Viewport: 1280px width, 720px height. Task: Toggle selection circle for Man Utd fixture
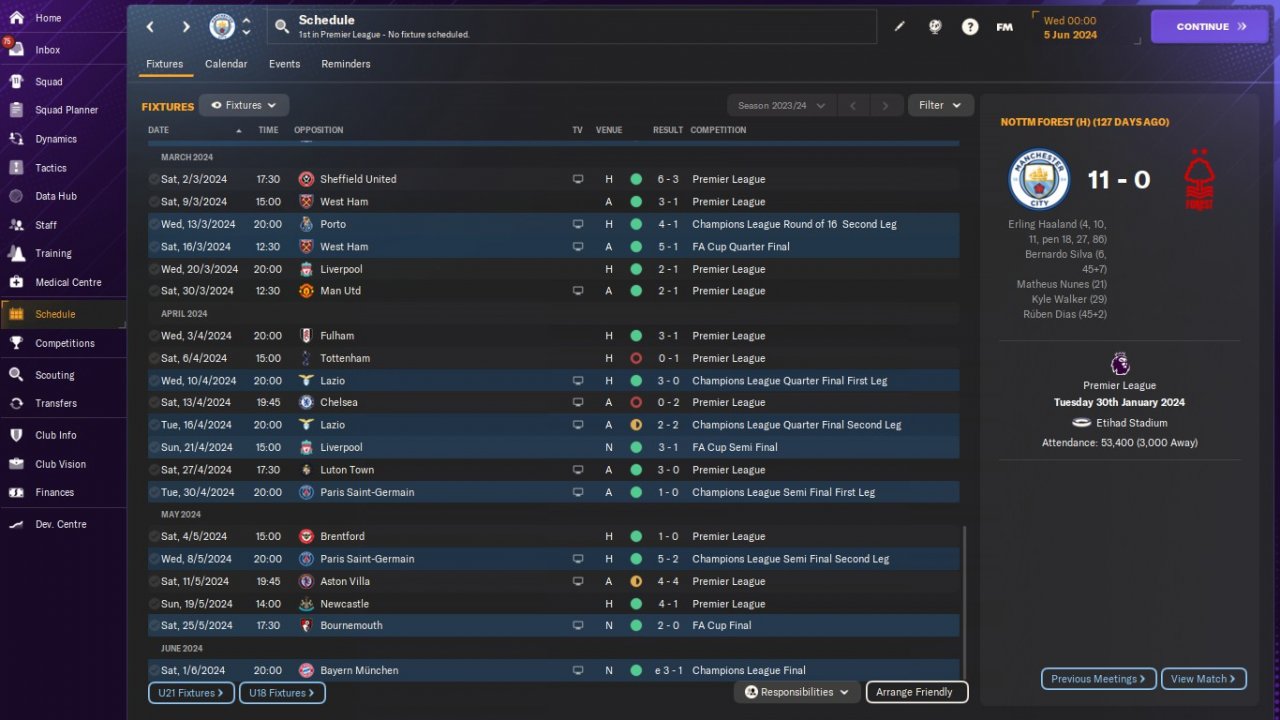tap(154, 291)
